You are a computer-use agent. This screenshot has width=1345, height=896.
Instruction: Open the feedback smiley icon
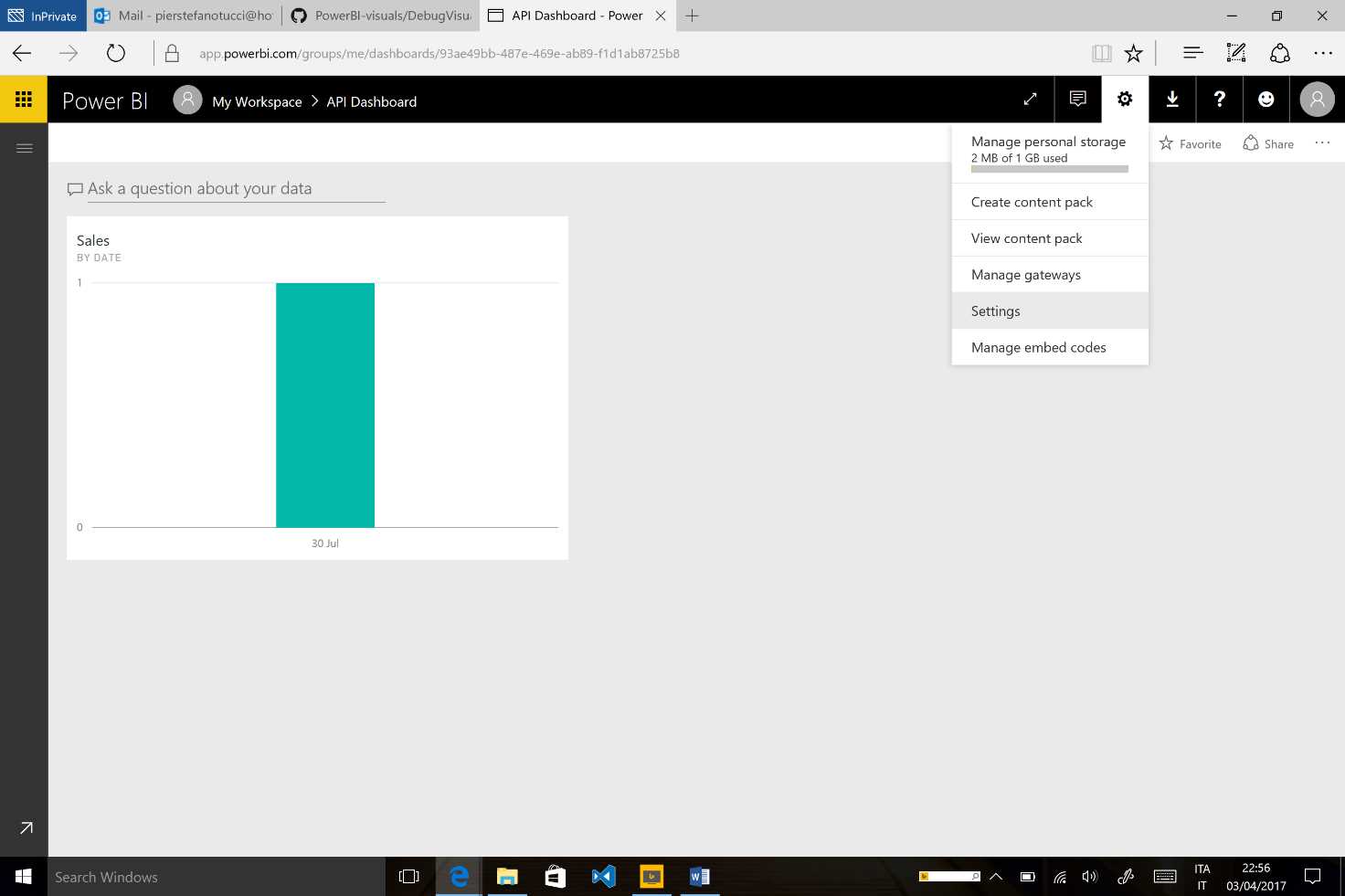click(x=1266, y=99)
